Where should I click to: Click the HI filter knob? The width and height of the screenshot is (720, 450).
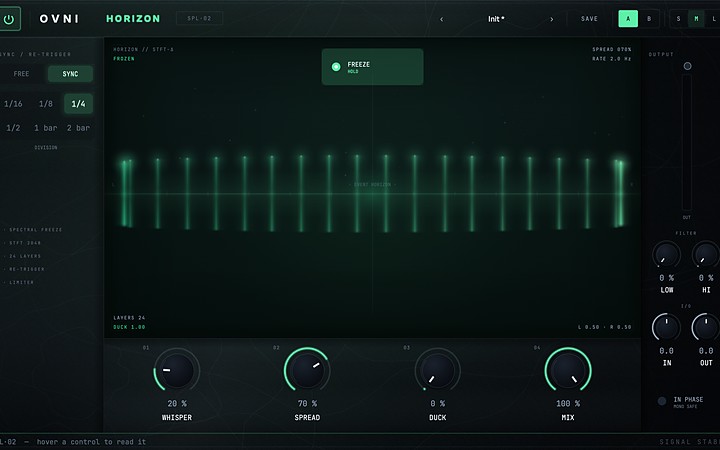coord(706,254)
